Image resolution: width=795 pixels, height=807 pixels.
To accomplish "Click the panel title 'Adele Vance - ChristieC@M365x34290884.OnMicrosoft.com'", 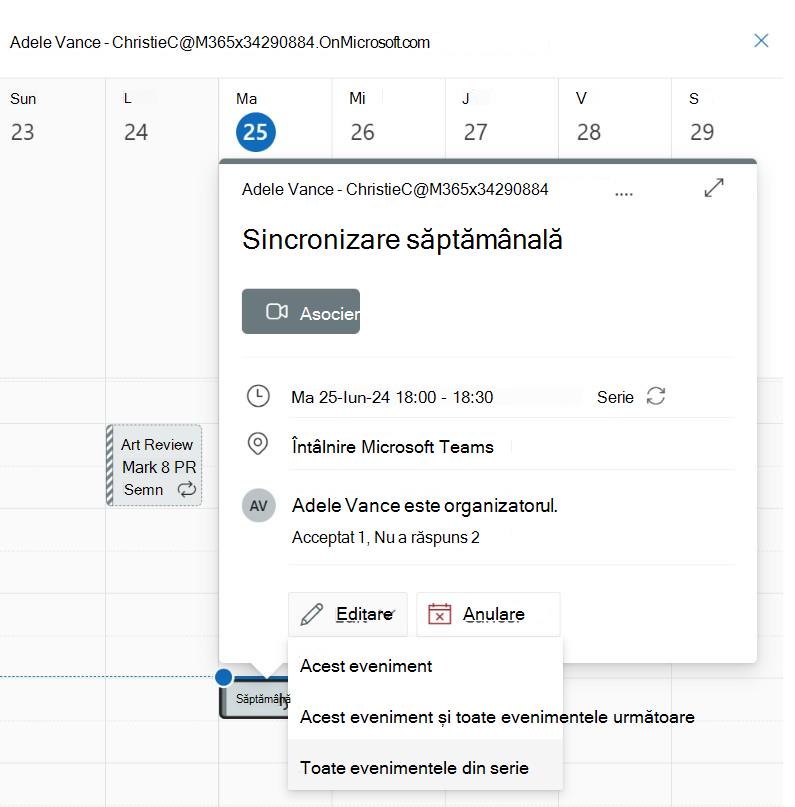I will (220, 42).
